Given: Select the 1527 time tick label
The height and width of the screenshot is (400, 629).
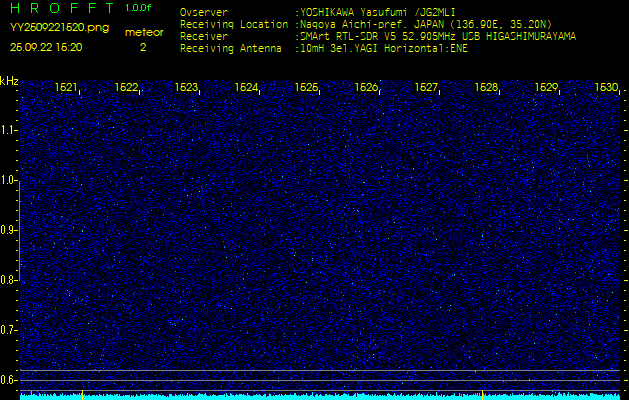Looking at the screenshot, I should click(x=427, y=88).
